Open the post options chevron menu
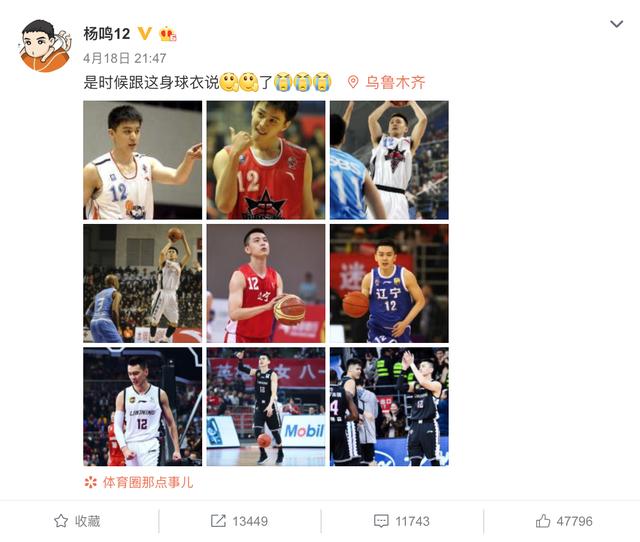 [x=616, y=24]
